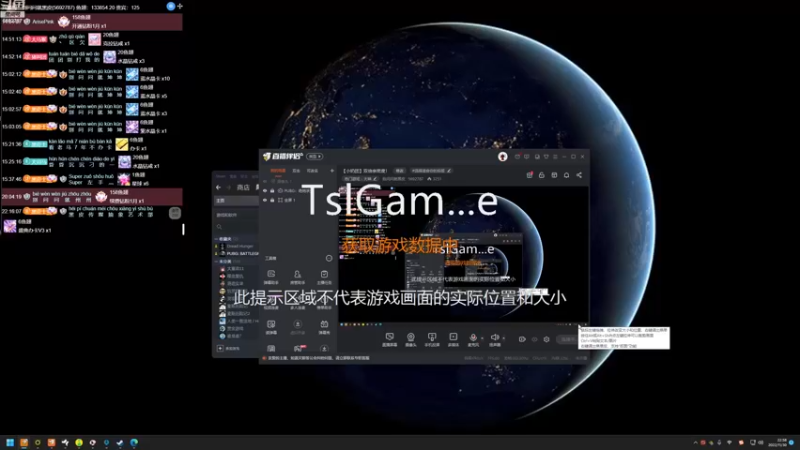This screenshot has width=800, height=450.
Task: Click the start streaming button at bottom right
Action: coord(569,339)
